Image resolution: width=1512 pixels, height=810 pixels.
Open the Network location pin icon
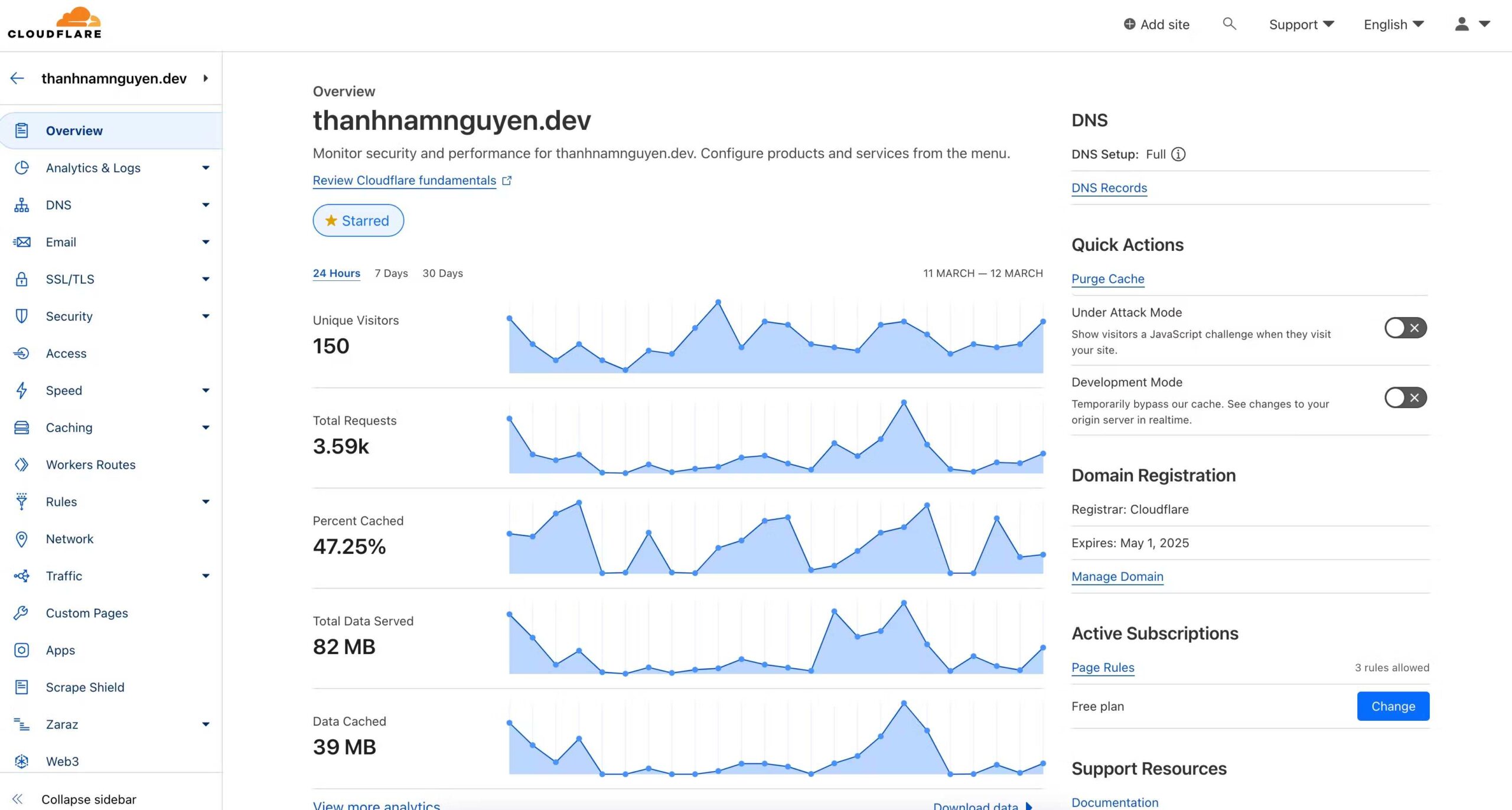coord(21,539)
